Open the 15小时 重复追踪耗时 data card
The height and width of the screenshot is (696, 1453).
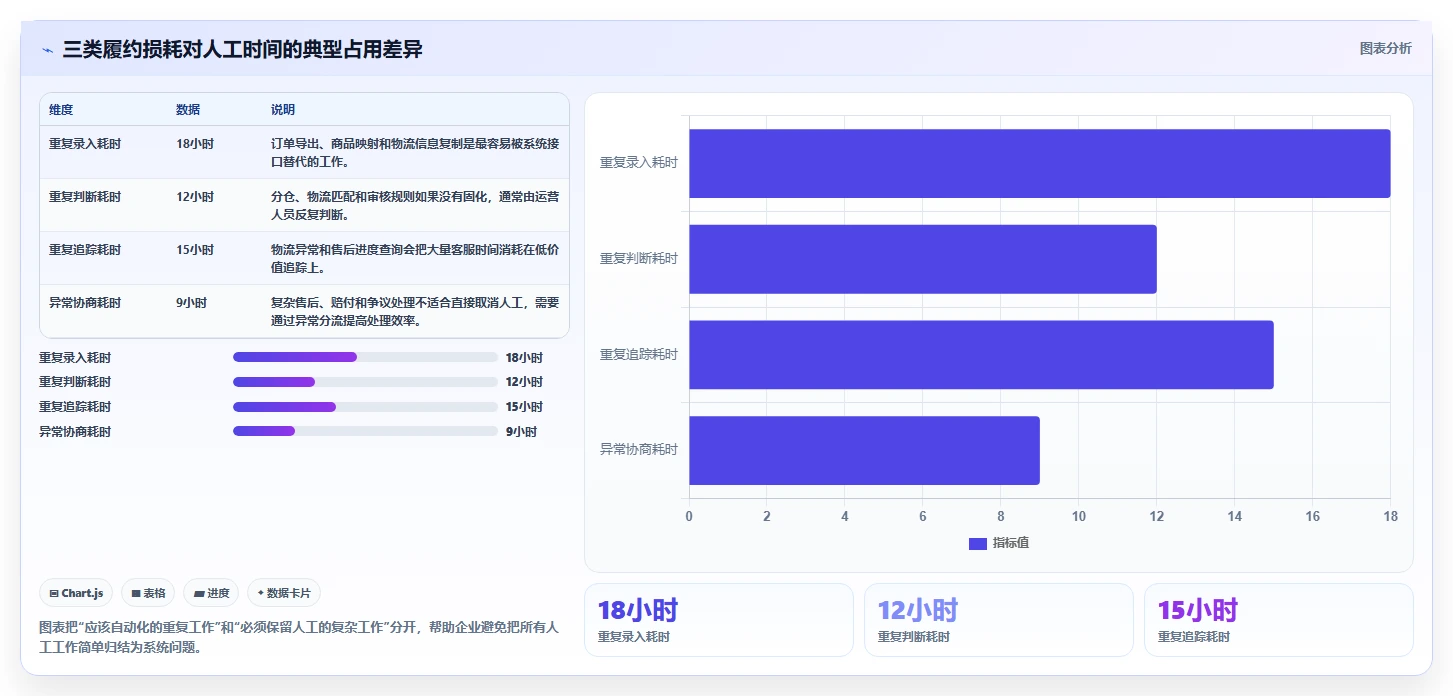pyautogui.click(x=1279, y=620)
